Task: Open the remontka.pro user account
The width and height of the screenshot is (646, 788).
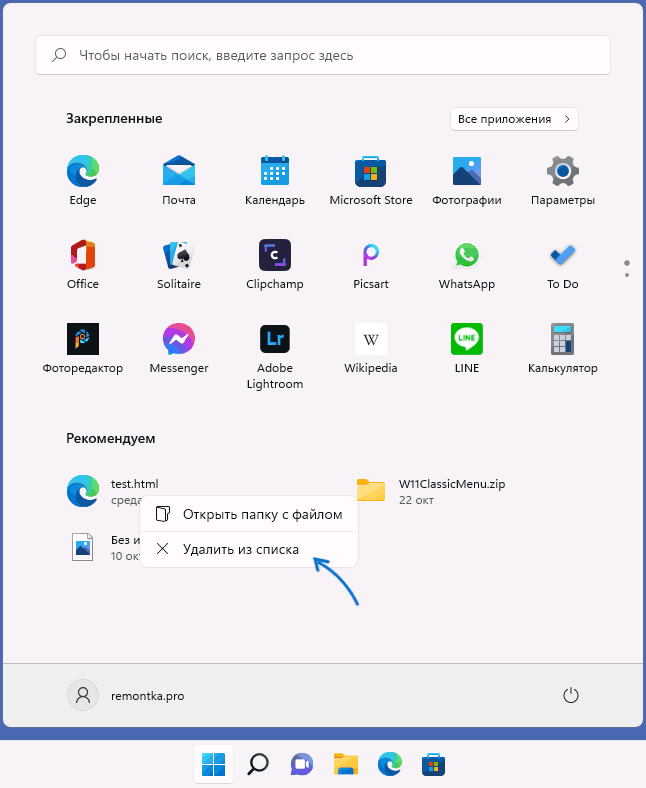Action: tap(126, 696)
